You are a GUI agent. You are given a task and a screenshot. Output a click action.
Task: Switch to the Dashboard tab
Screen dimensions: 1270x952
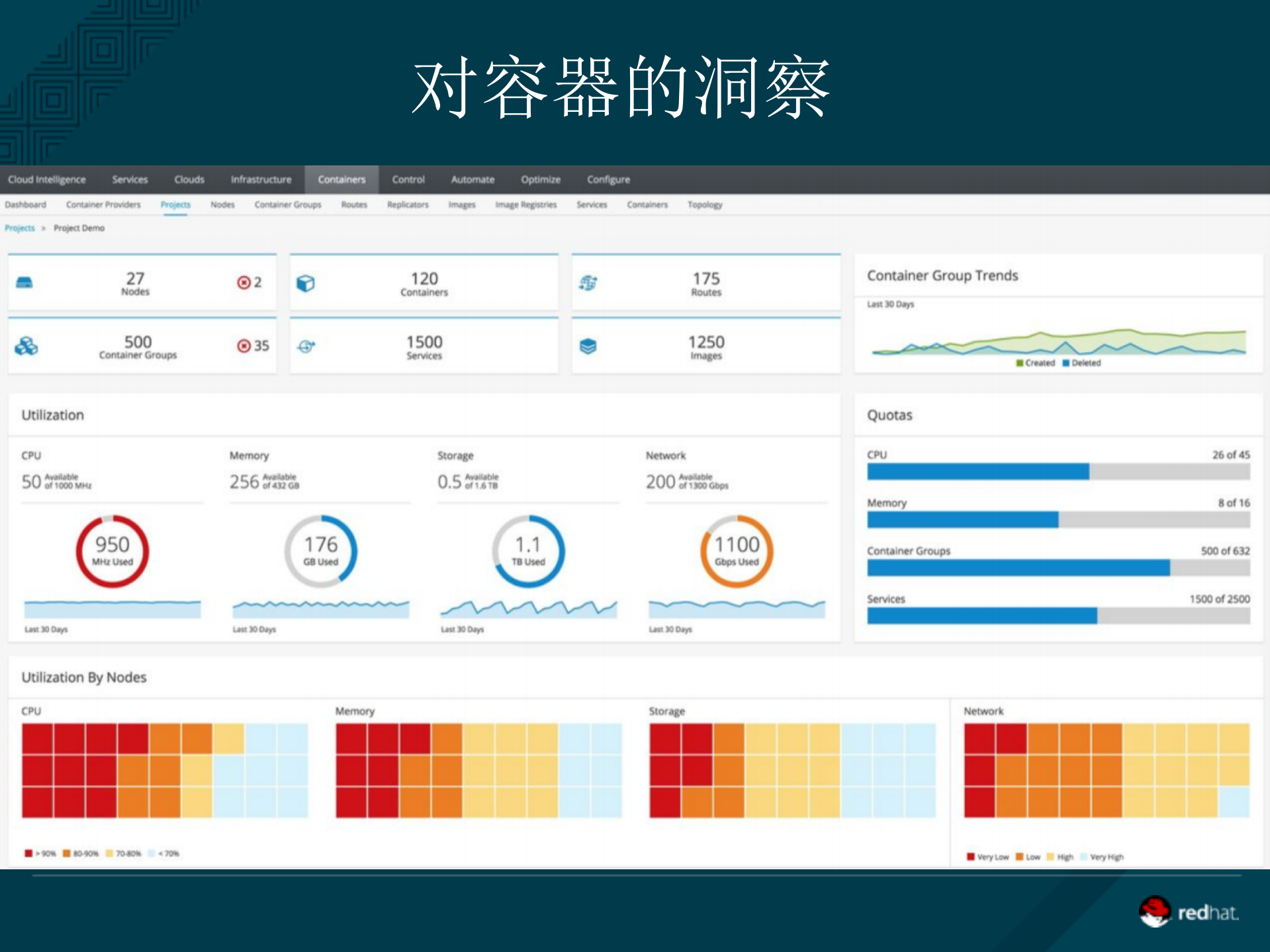pyautogui.click(x=26, y=204)
